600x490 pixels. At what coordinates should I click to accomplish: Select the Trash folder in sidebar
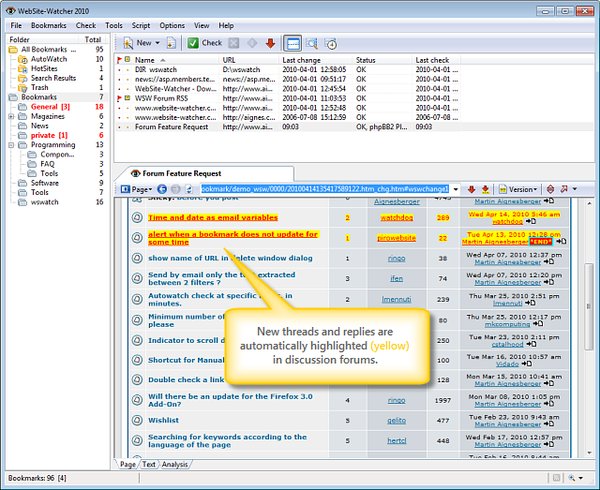coord(39,87)
